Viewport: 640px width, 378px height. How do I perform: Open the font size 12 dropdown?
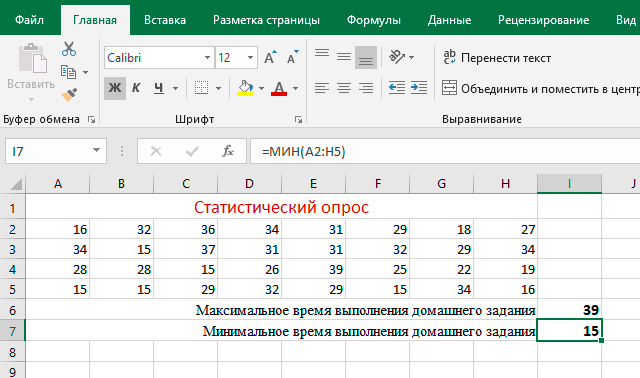tap(250, 58)
